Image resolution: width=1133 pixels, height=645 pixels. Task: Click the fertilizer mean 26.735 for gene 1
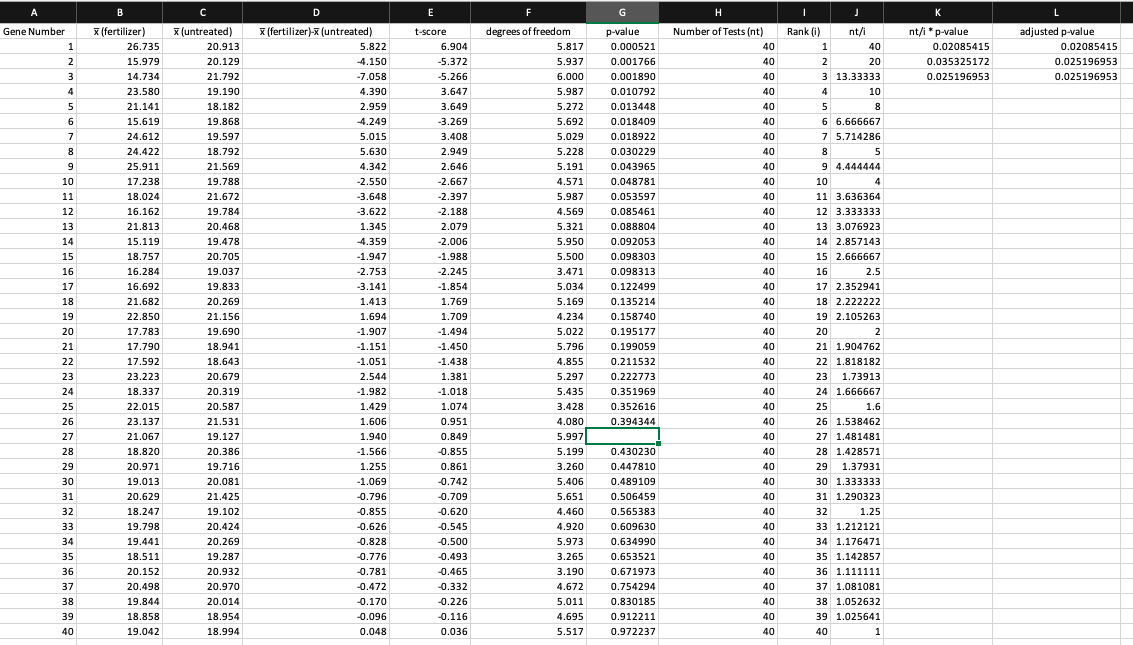point(120,44)
